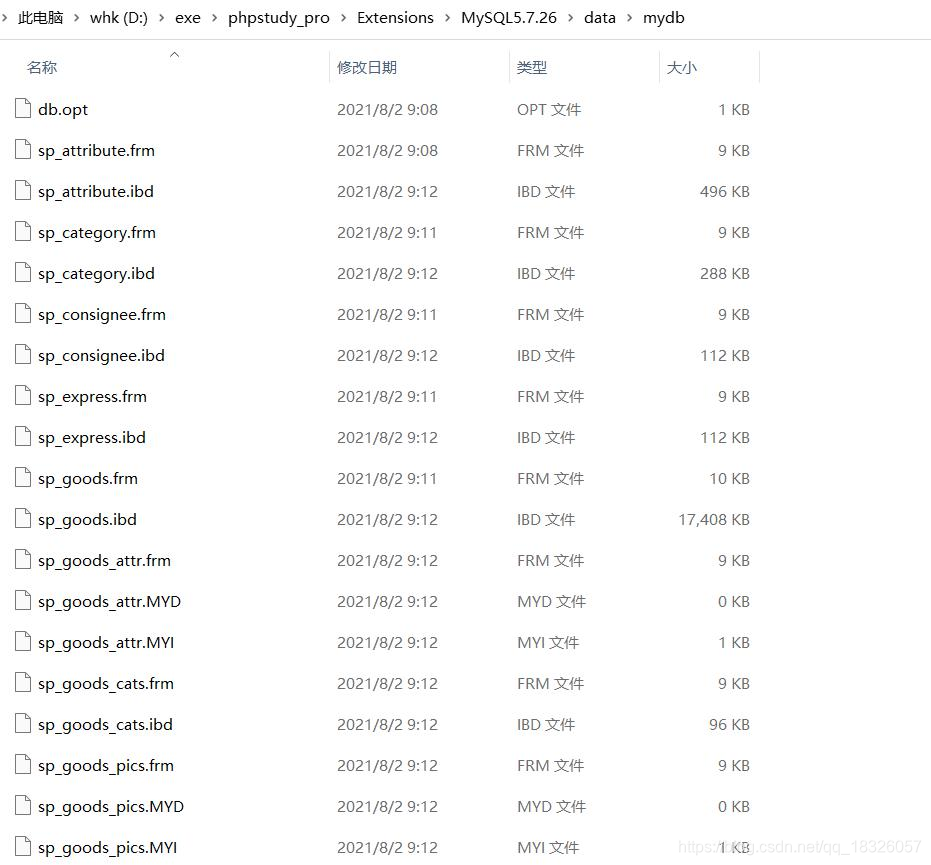Expand the chevron after whk (D:)
The width and height of the screenshot is (931, 865).
(162, 18)
